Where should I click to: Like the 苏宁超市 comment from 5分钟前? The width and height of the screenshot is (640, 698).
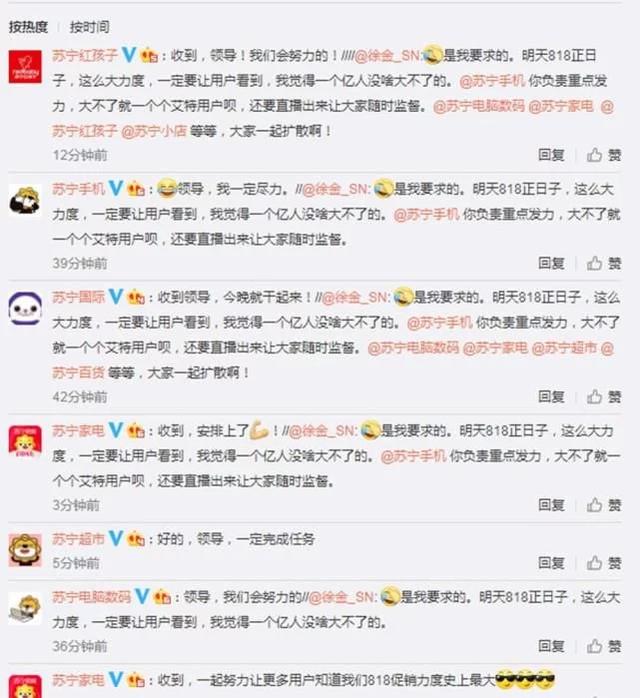point(604,563)
